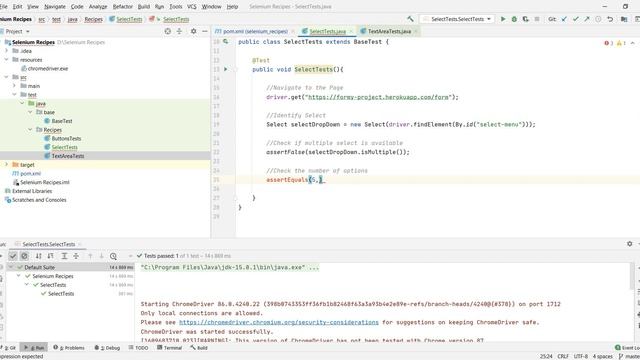Show Git history clock icon
This screenshot has height=360, width=640.
598,19
